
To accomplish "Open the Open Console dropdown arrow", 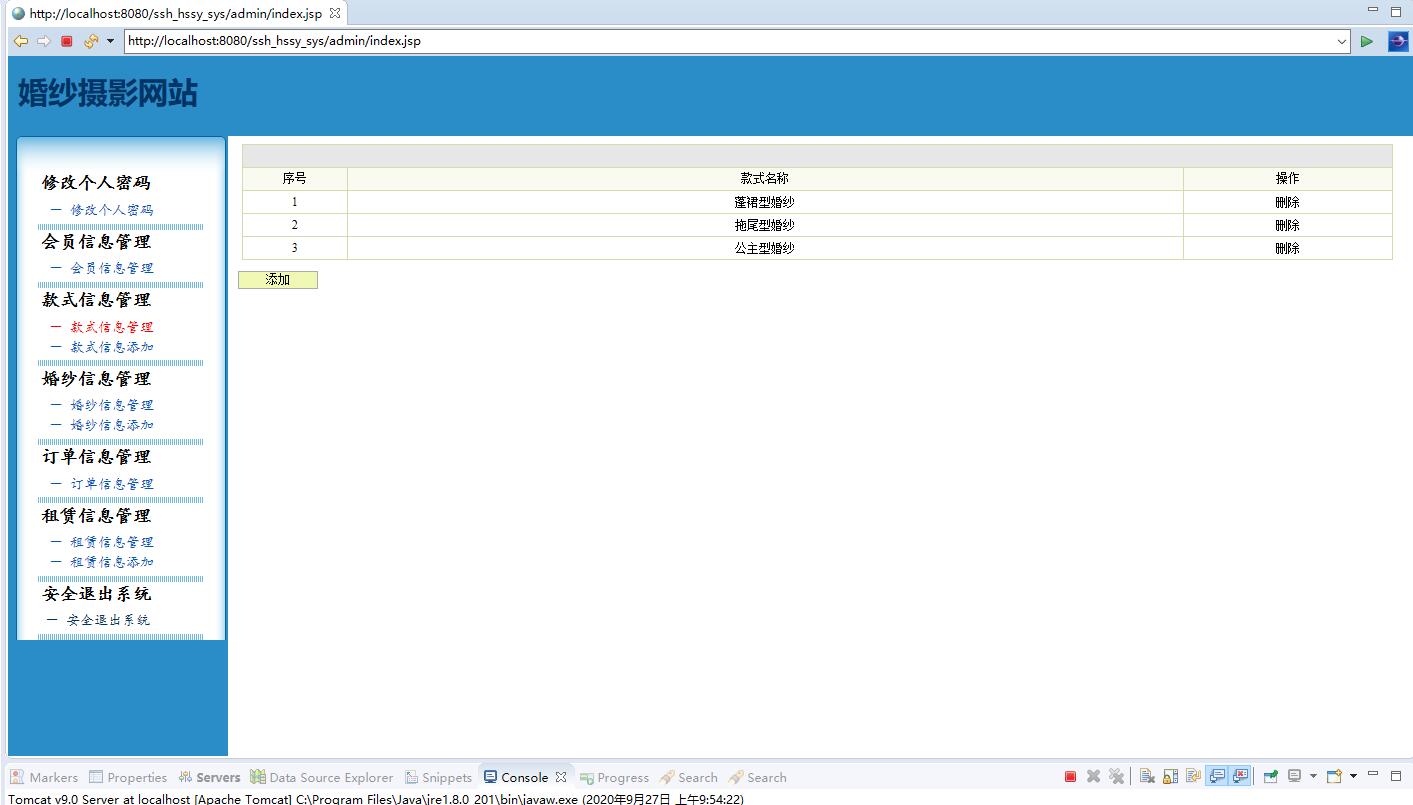I will pos(1353,776).
